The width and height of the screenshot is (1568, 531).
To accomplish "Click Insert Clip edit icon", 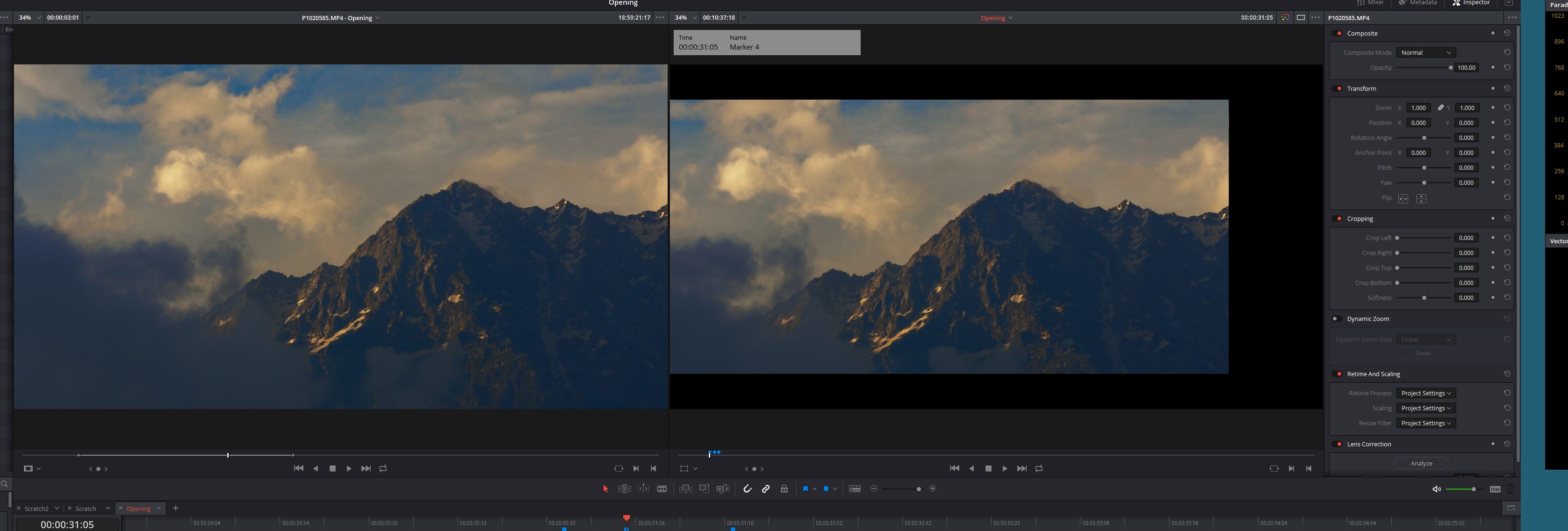I will tap(685, 489).
